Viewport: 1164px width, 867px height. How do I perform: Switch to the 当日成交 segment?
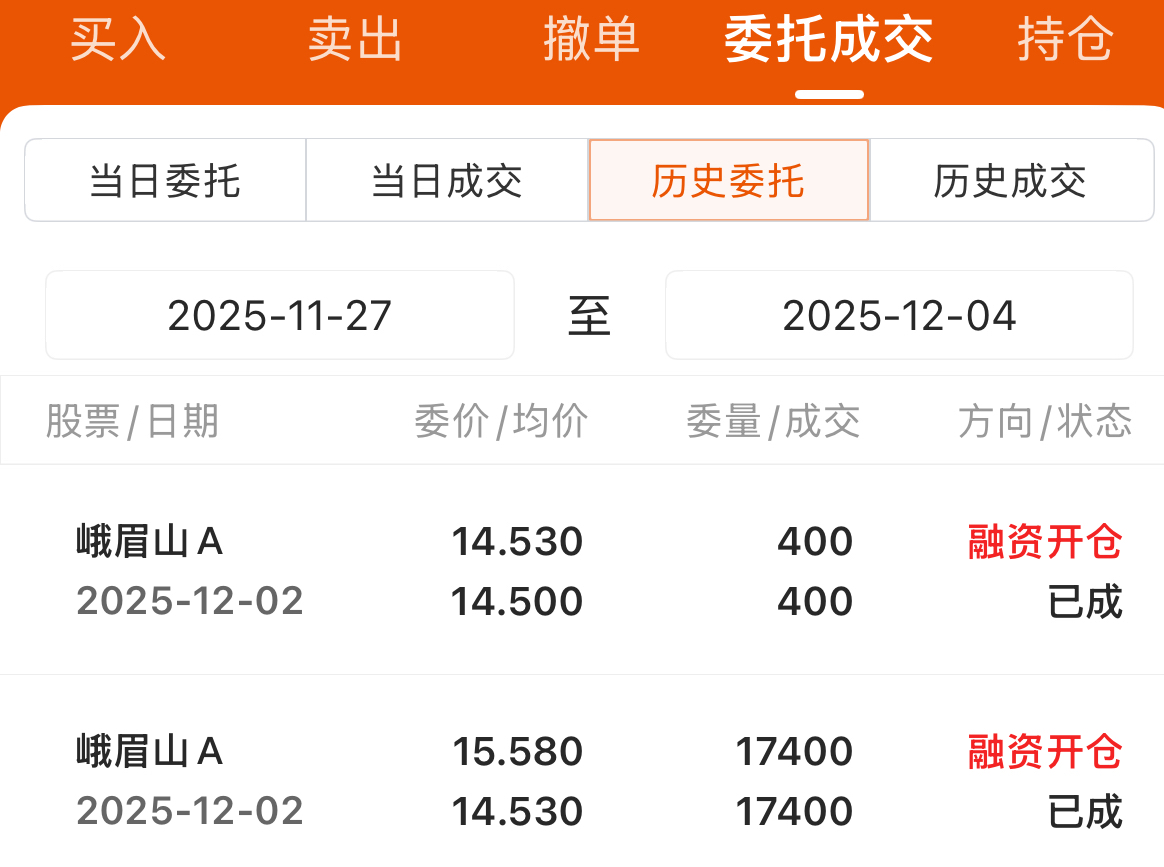(447, 181)
